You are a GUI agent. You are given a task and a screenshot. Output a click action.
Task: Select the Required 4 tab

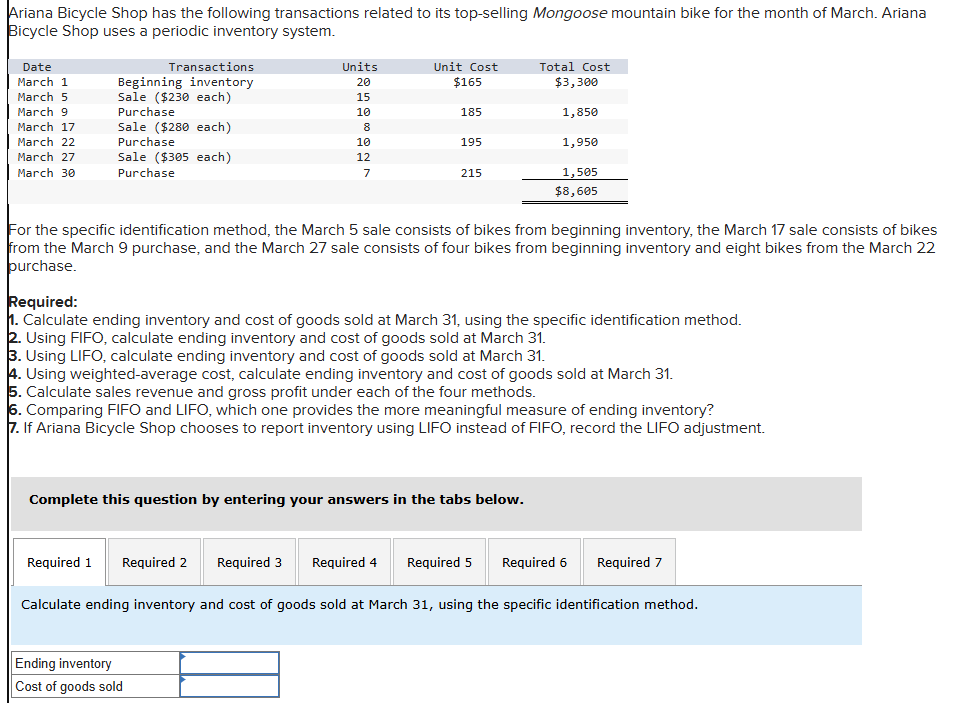344,561
